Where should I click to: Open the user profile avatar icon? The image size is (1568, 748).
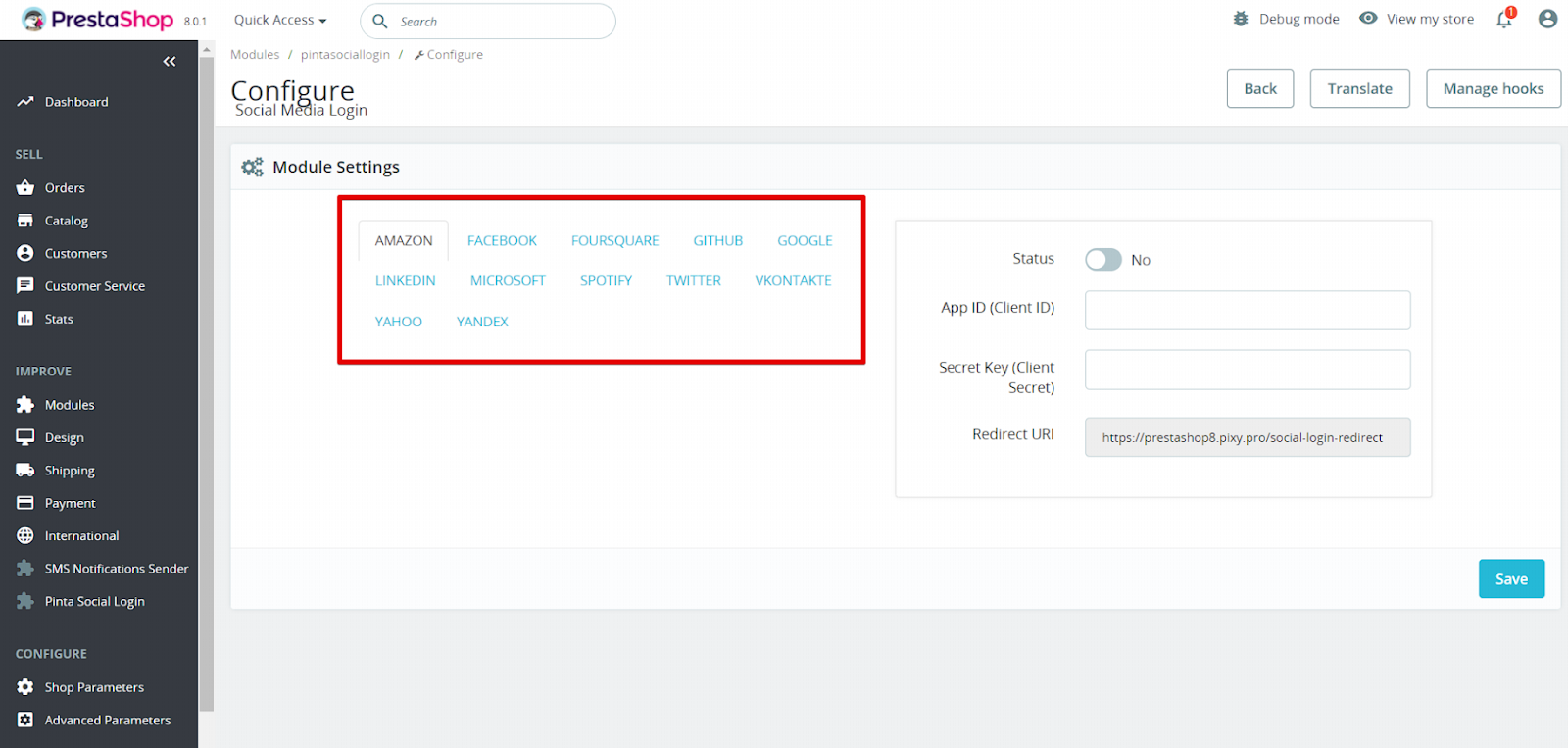[x=1548, y=19]
